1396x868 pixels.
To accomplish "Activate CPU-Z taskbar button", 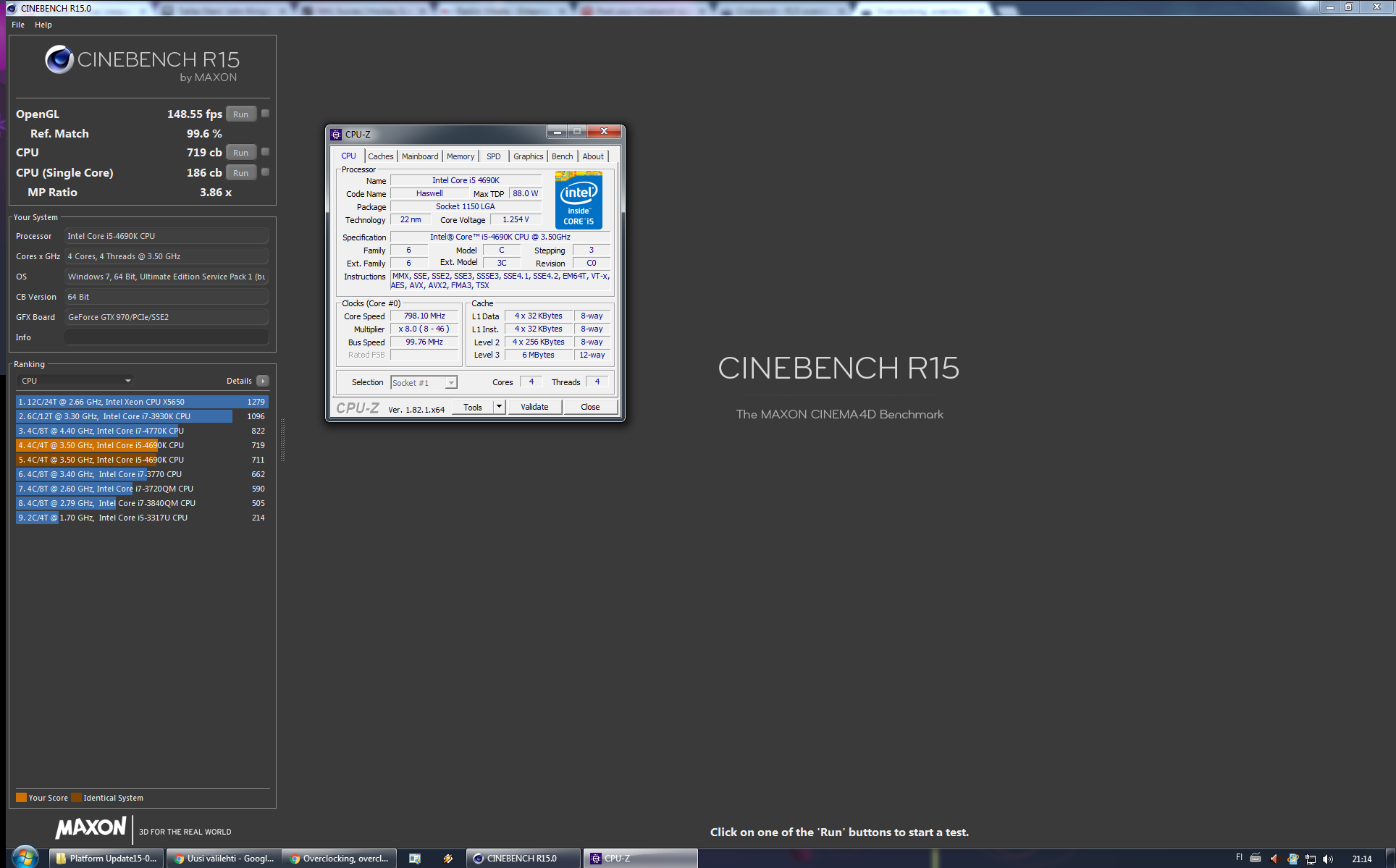I will [641, 859].
